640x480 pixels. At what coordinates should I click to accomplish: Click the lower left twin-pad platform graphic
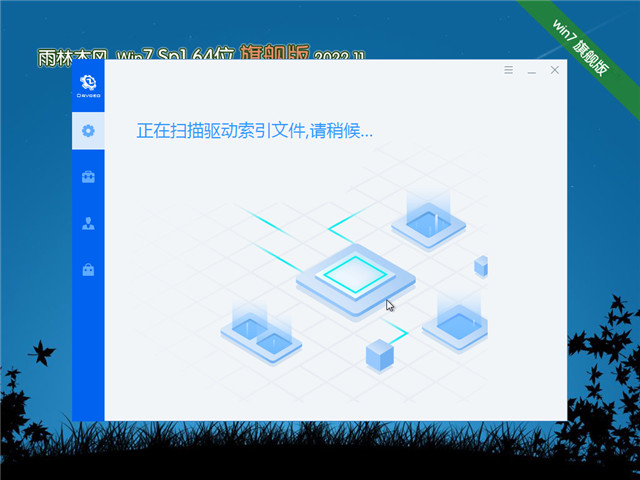tap(260, 335)
